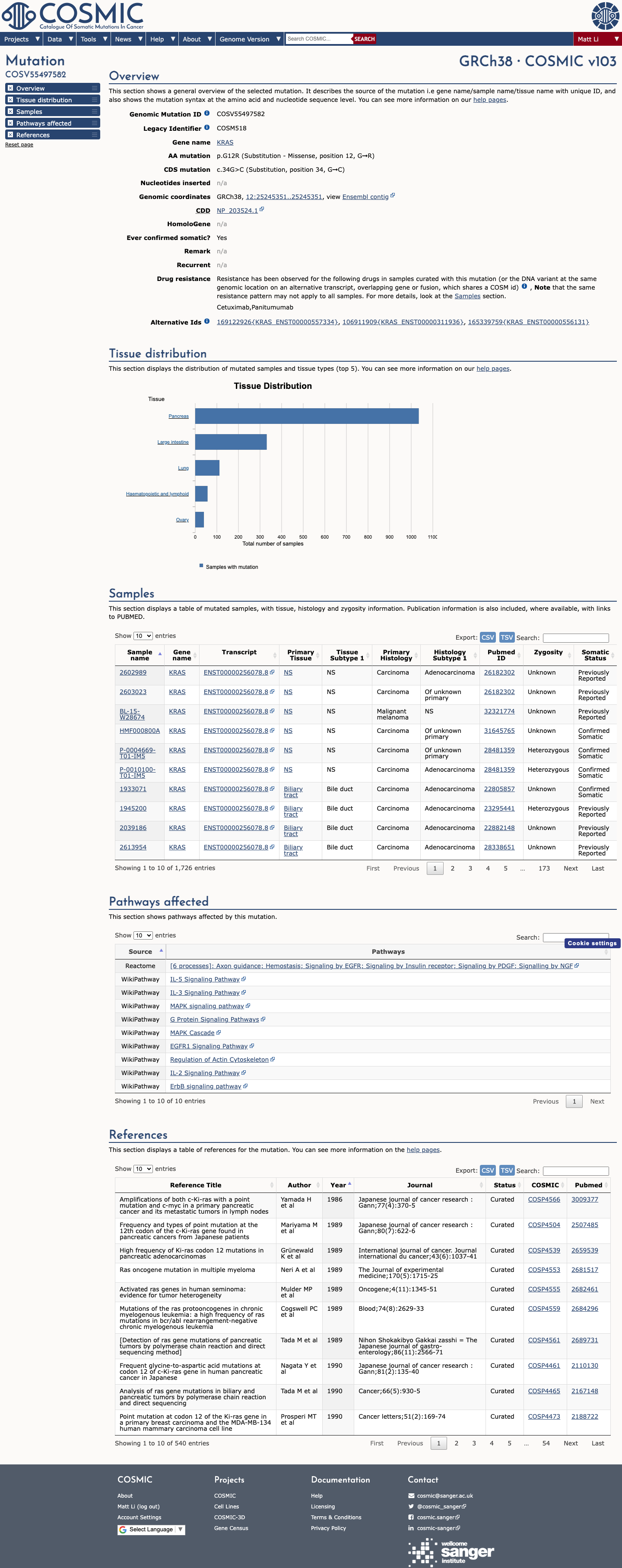The image size is (622, 1568).
Task: Click the Google icon in the language selector
Action: tap(123, 1530)
